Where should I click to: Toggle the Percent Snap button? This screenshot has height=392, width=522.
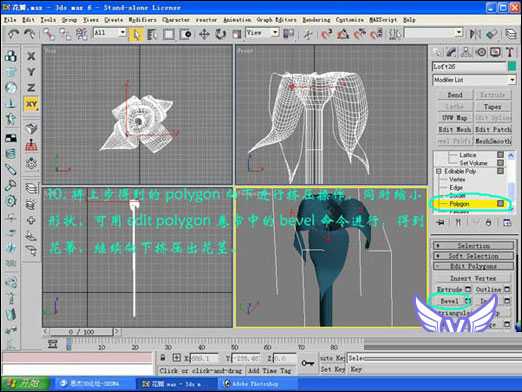point(359,34)
